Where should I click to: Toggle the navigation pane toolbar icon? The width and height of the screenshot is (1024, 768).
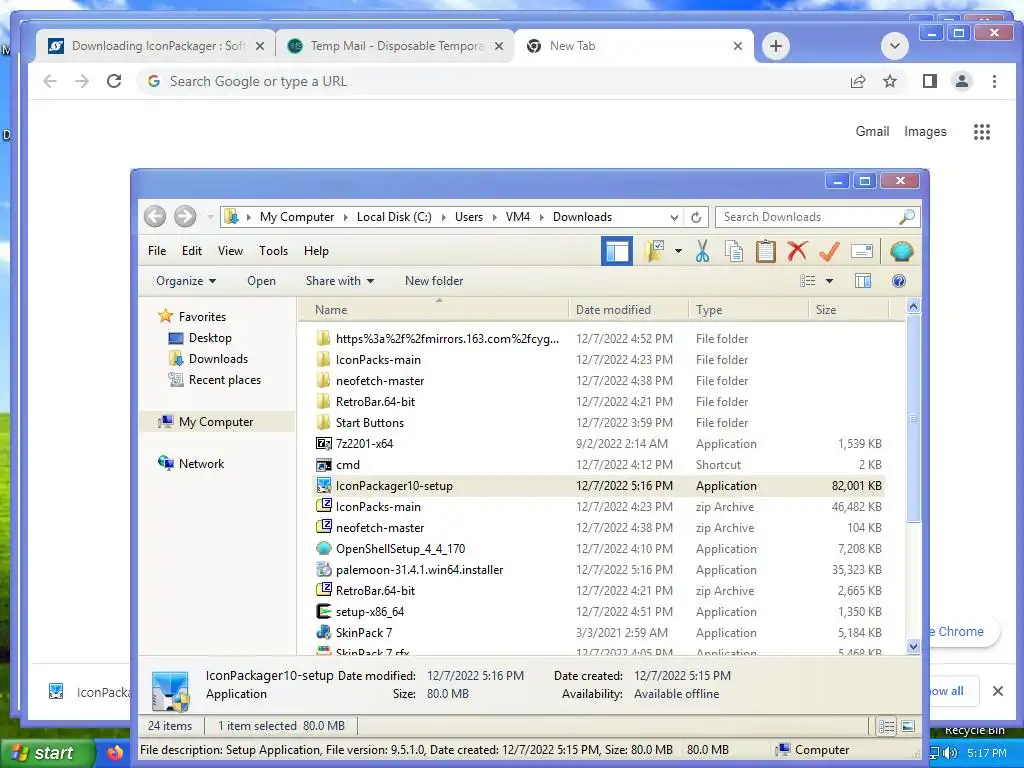616,251
